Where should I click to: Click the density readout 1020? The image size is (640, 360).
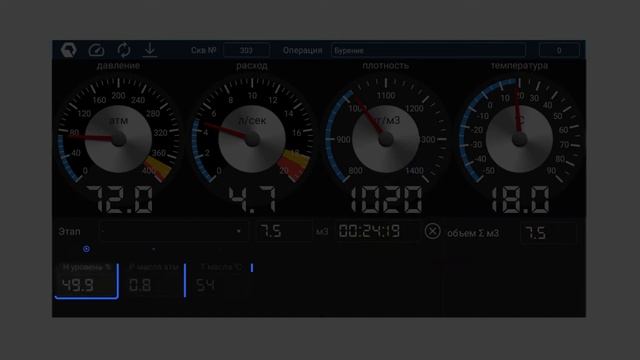click(386, 200)
